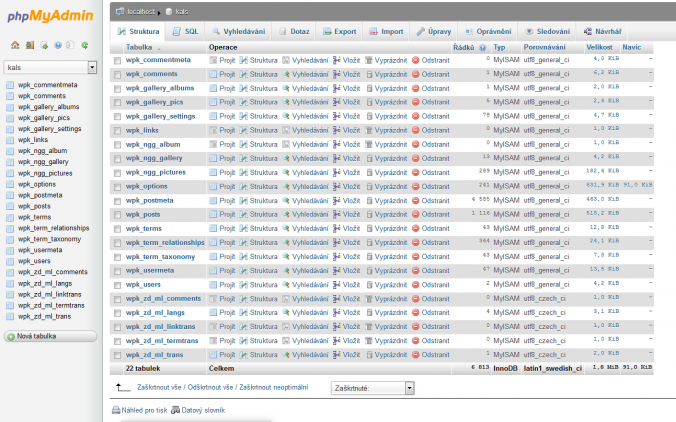Open the Návrhář tab
The width and height of the screenshot is (676, 422).
coord(602,31)
